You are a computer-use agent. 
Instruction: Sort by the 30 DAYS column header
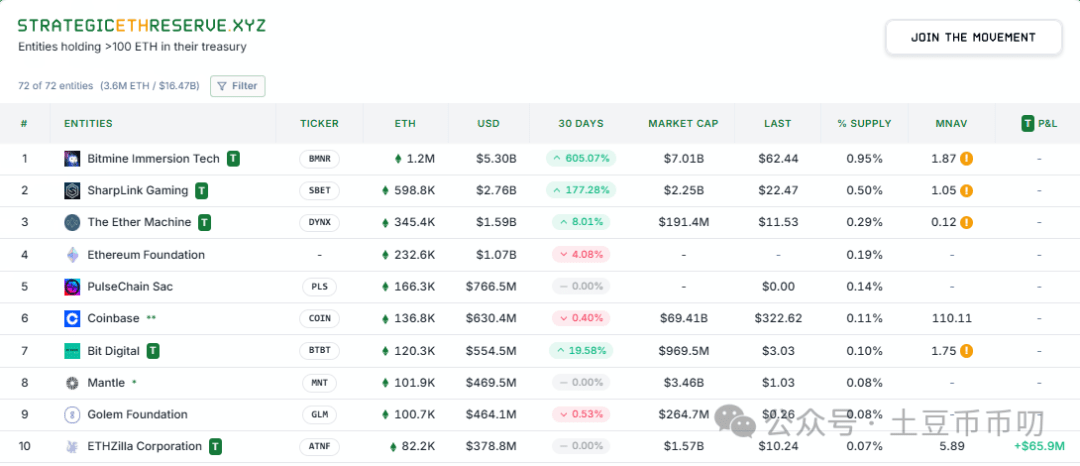pyautogui.click(x=581, y=124)
